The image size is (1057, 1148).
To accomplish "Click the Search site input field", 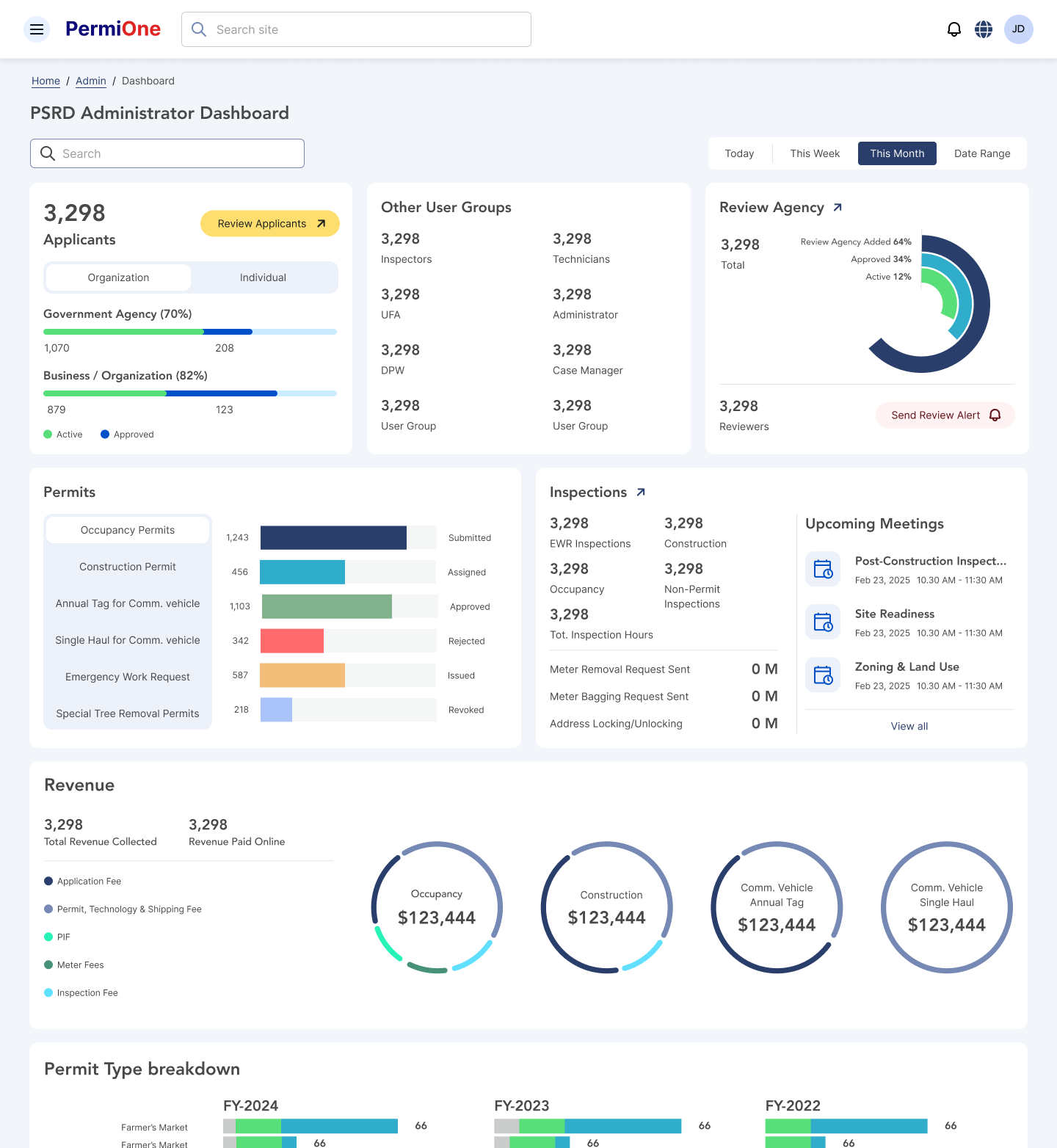I will click(x=356, y=29).
